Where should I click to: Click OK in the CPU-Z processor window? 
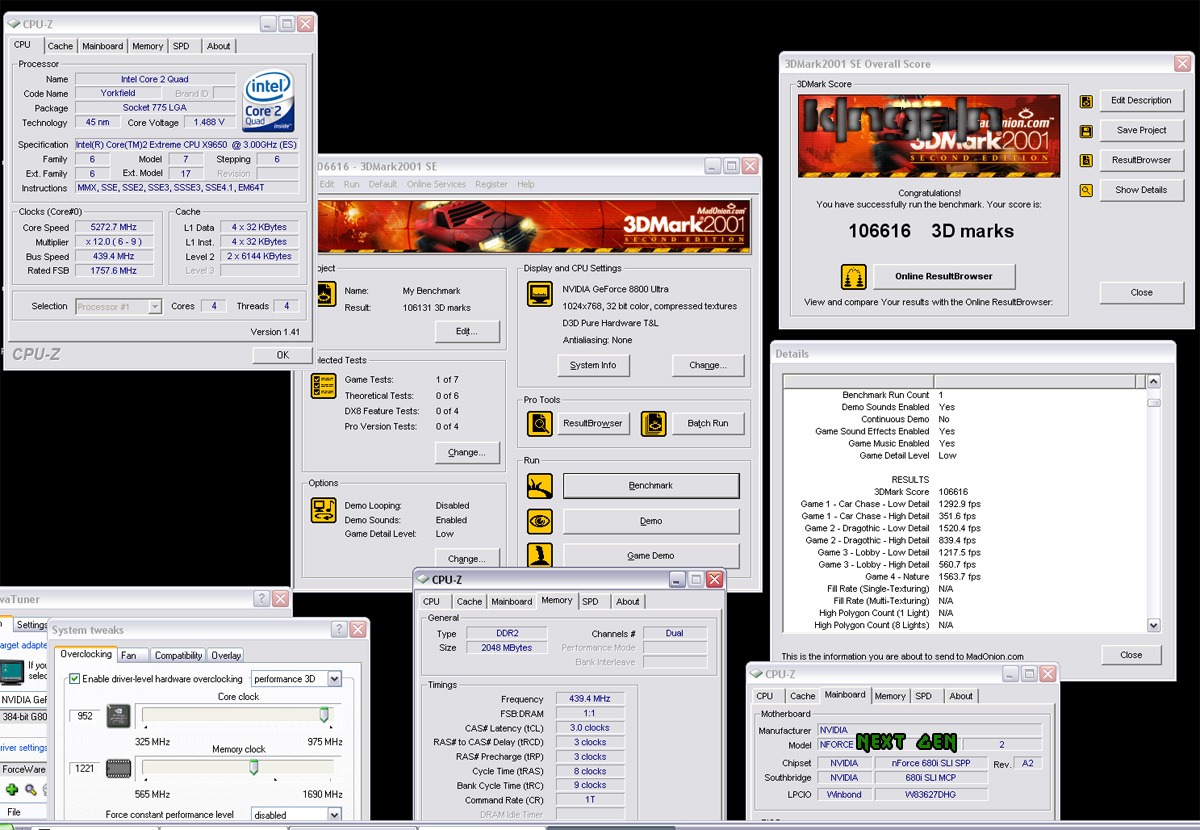tap(282, 355)
